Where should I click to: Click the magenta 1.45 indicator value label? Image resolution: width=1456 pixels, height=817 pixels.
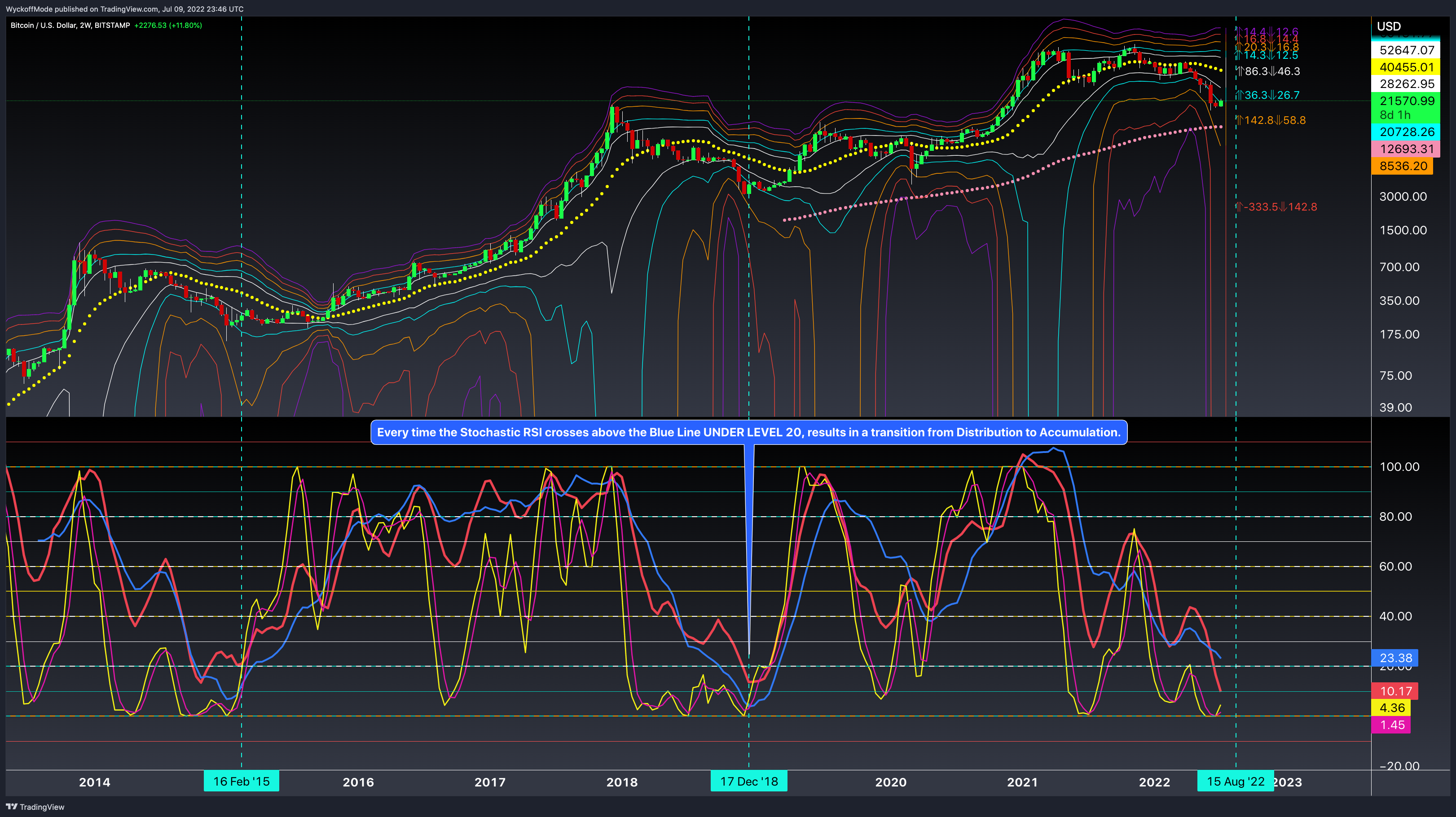tap(1391, 725)
